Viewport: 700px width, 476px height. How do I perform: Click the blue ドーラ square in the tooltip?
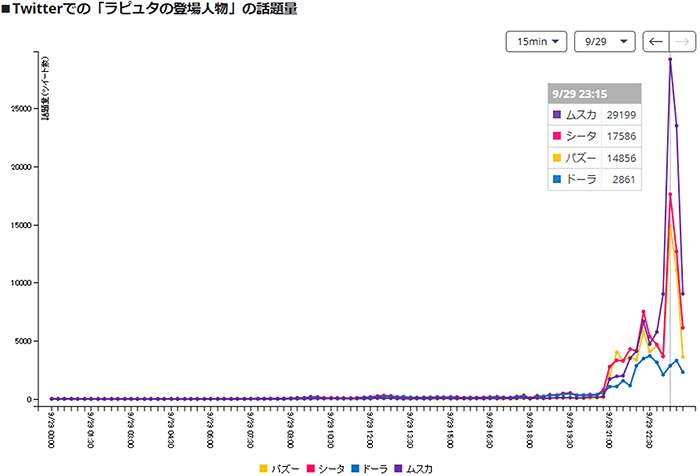(x=558, y=179)
